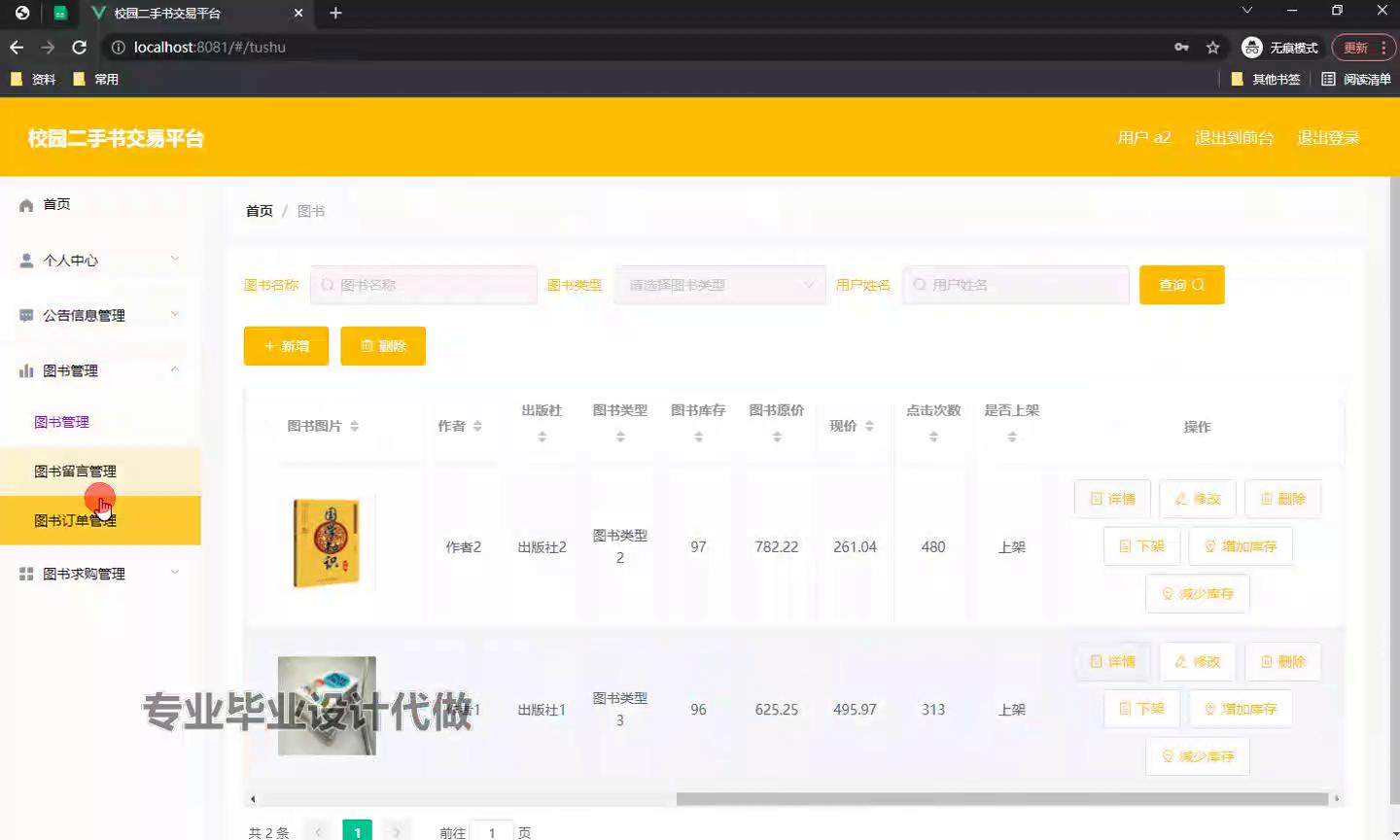The image size is (1400, 840).
Task: Click the 新增 add button
Action: point(286,346)
